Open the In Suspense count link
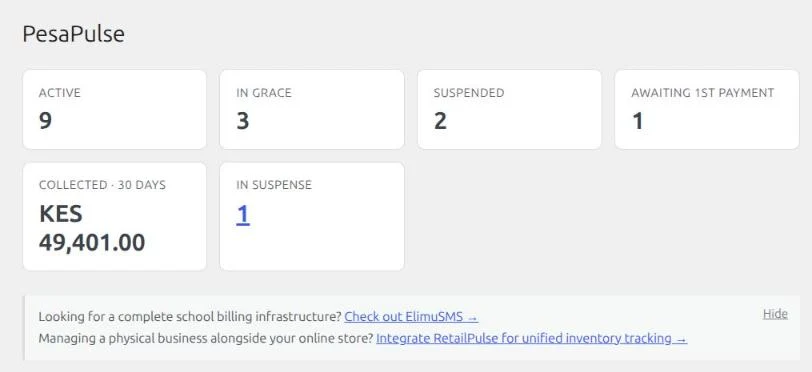This screenshot has width=812, height=372. click(243, 214)
